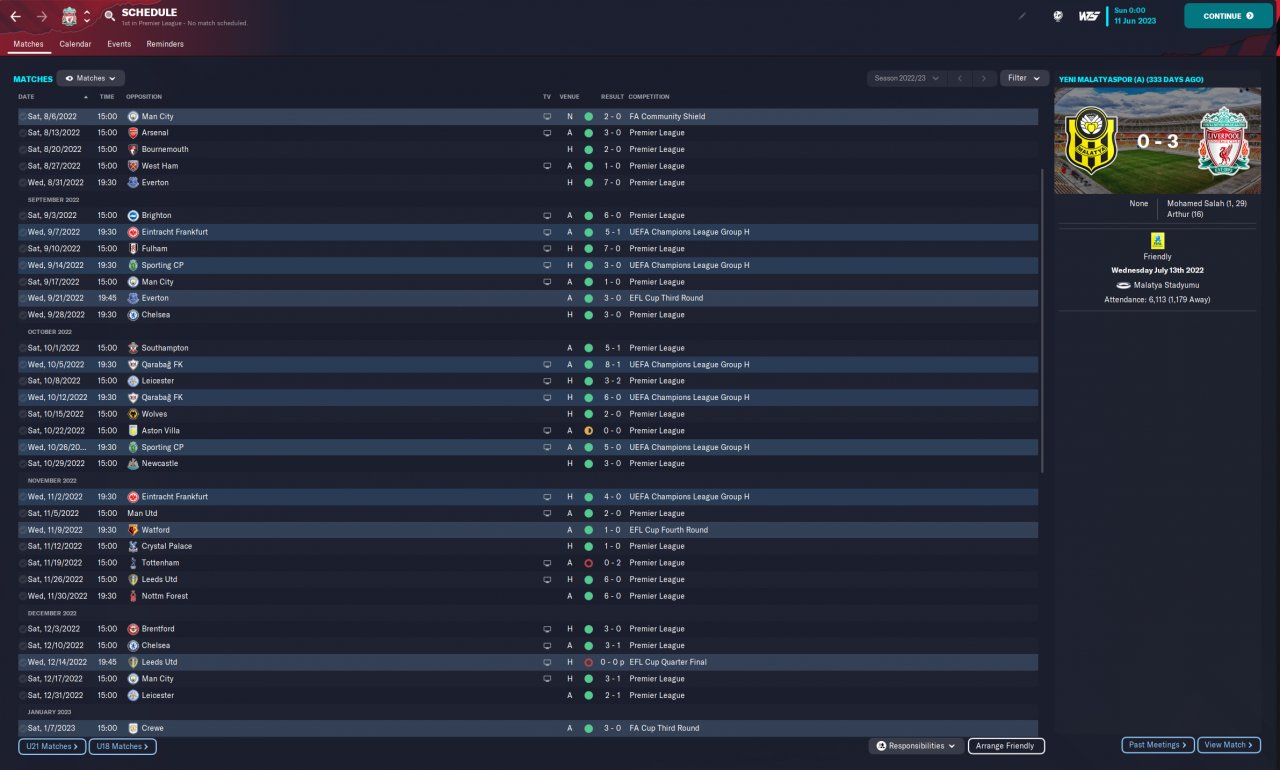Image resolution: width=1280 pixels, height=770 pixels.
Task: Sort by the Competition column header
Action: [x=649, y=97]
